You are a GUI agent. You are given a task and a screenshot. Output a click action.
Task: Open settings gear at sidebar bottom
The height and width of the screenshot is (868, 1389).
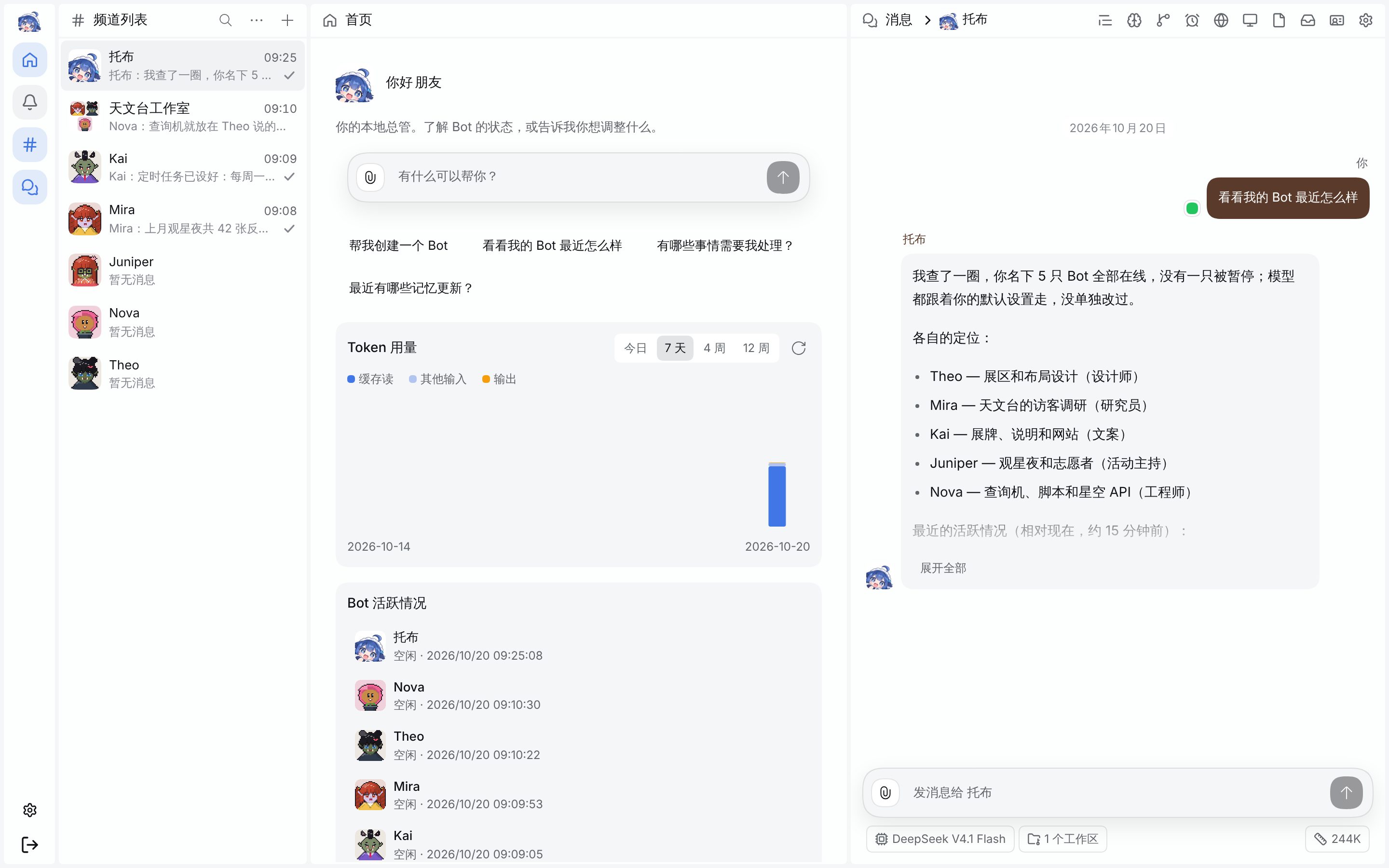[30, 810]
